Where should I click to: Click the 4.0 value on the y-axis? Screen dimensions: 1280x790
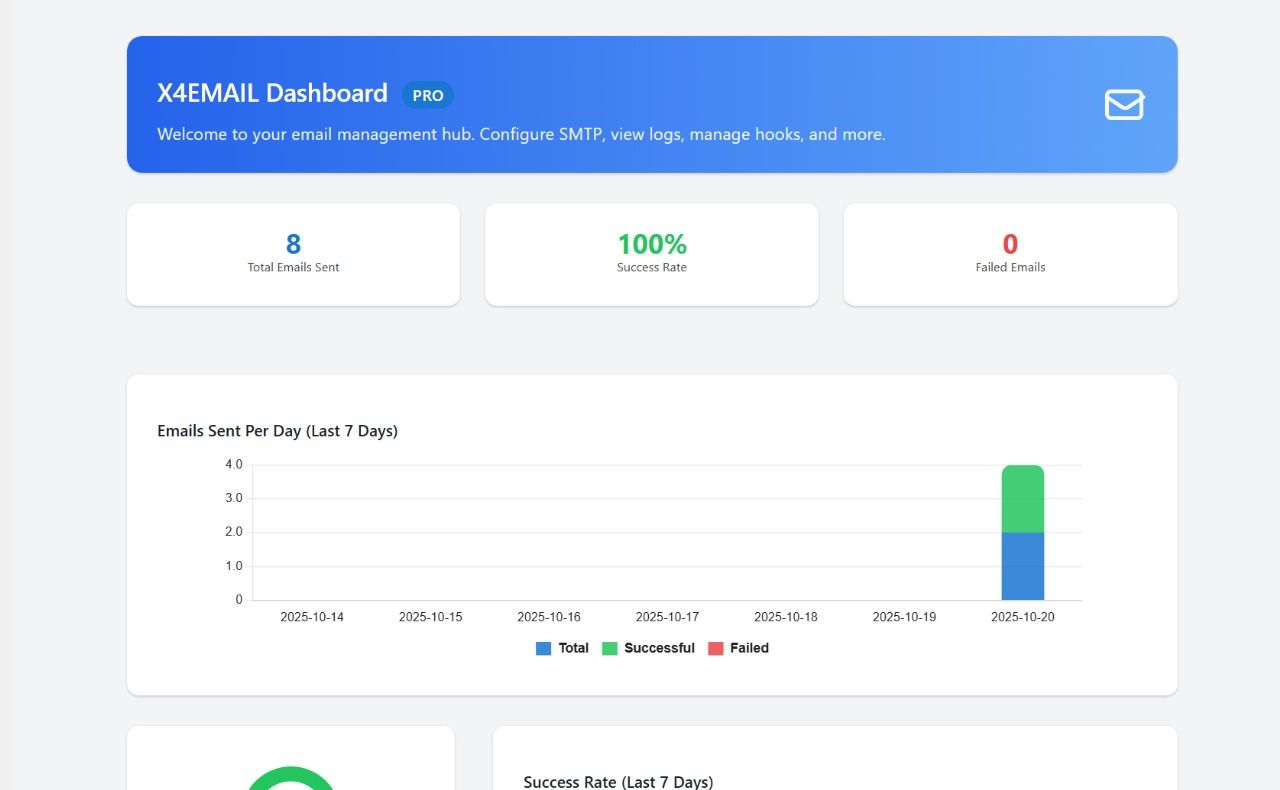pos(234,465)
